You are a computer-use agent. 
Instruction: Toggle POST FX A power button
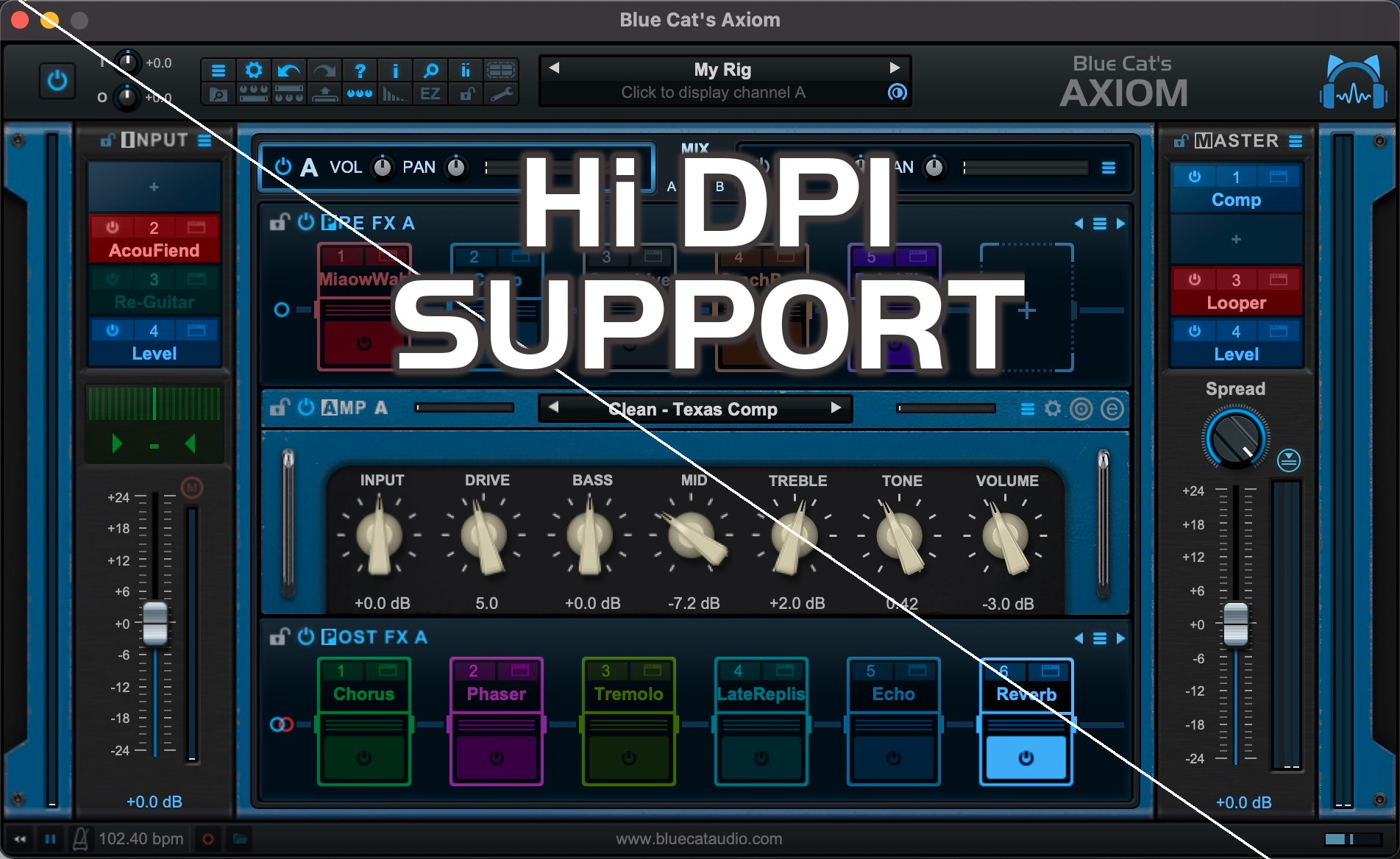[x=306, y=636]
